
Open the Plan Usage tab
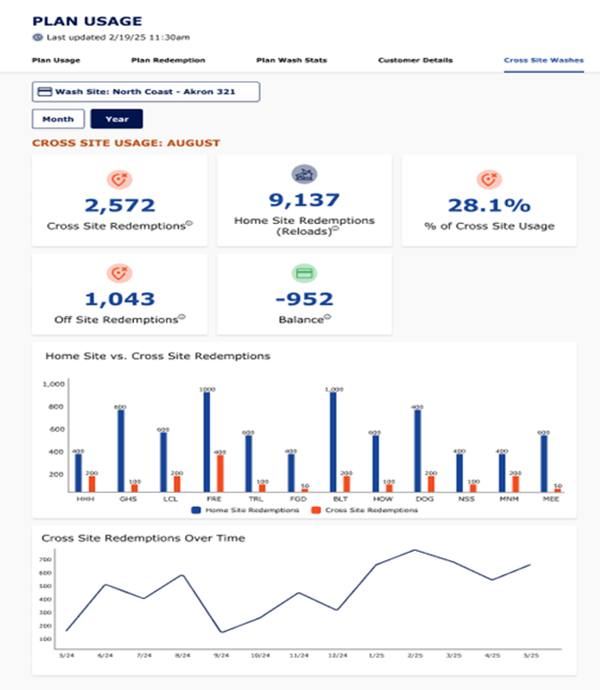(x=55, y=60)
